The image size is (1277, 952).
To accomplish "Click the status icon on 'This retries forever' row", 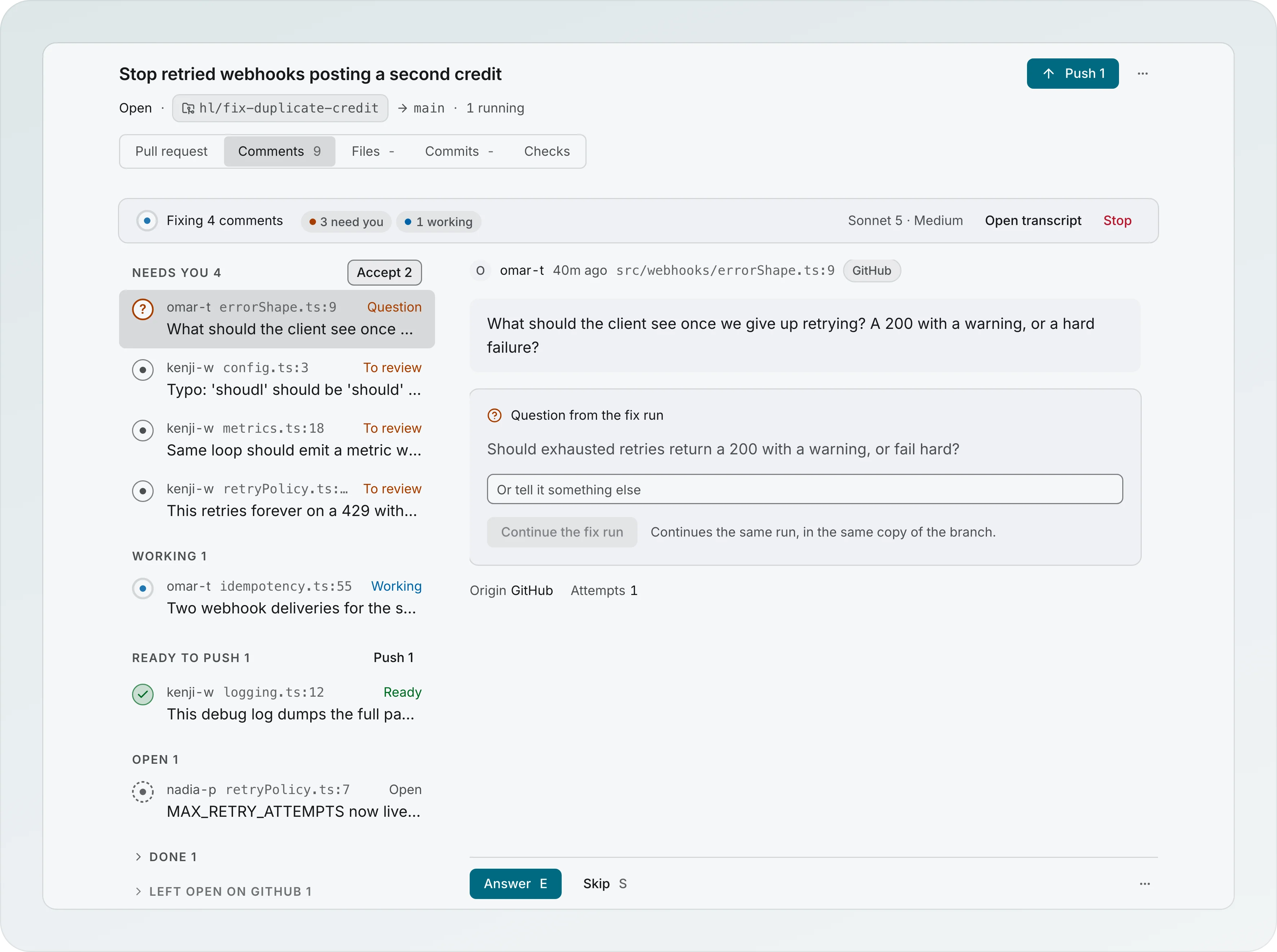I will [x=142, y=491].
